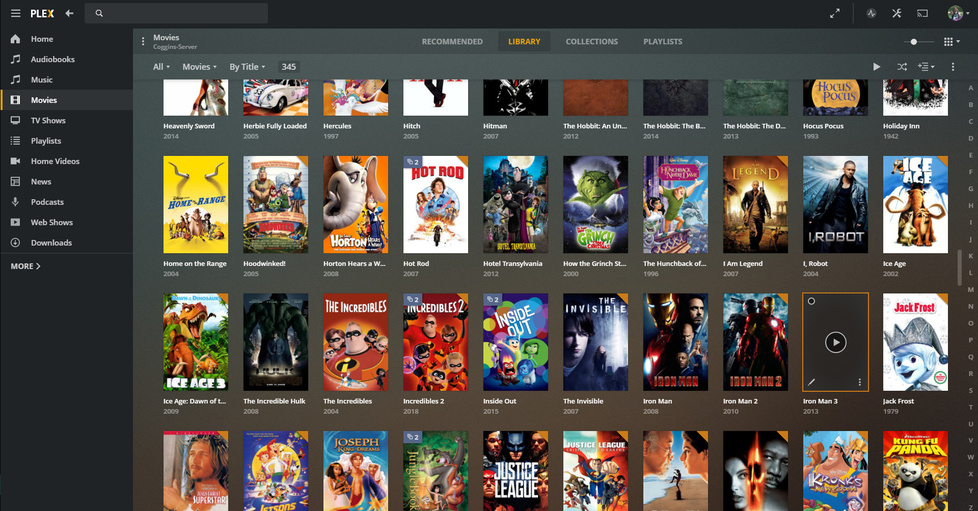
Task: Open the user avatar account menu
Action: pyautogui.click(x=957, y=13)
